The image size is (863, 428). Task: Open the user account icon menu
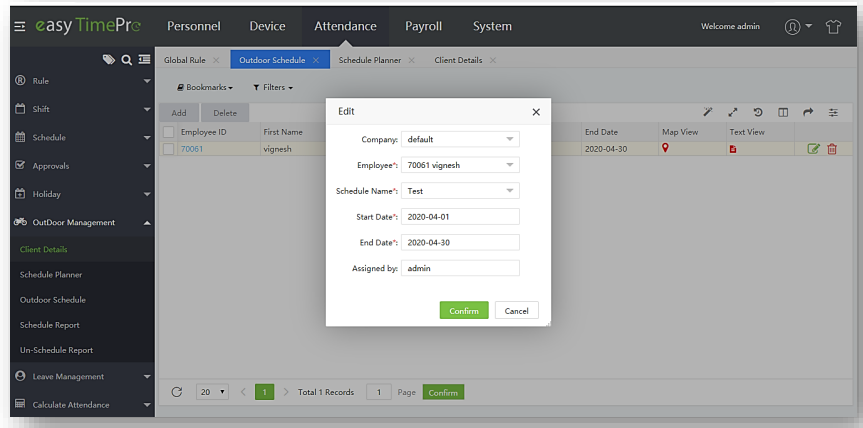[797, 26]
